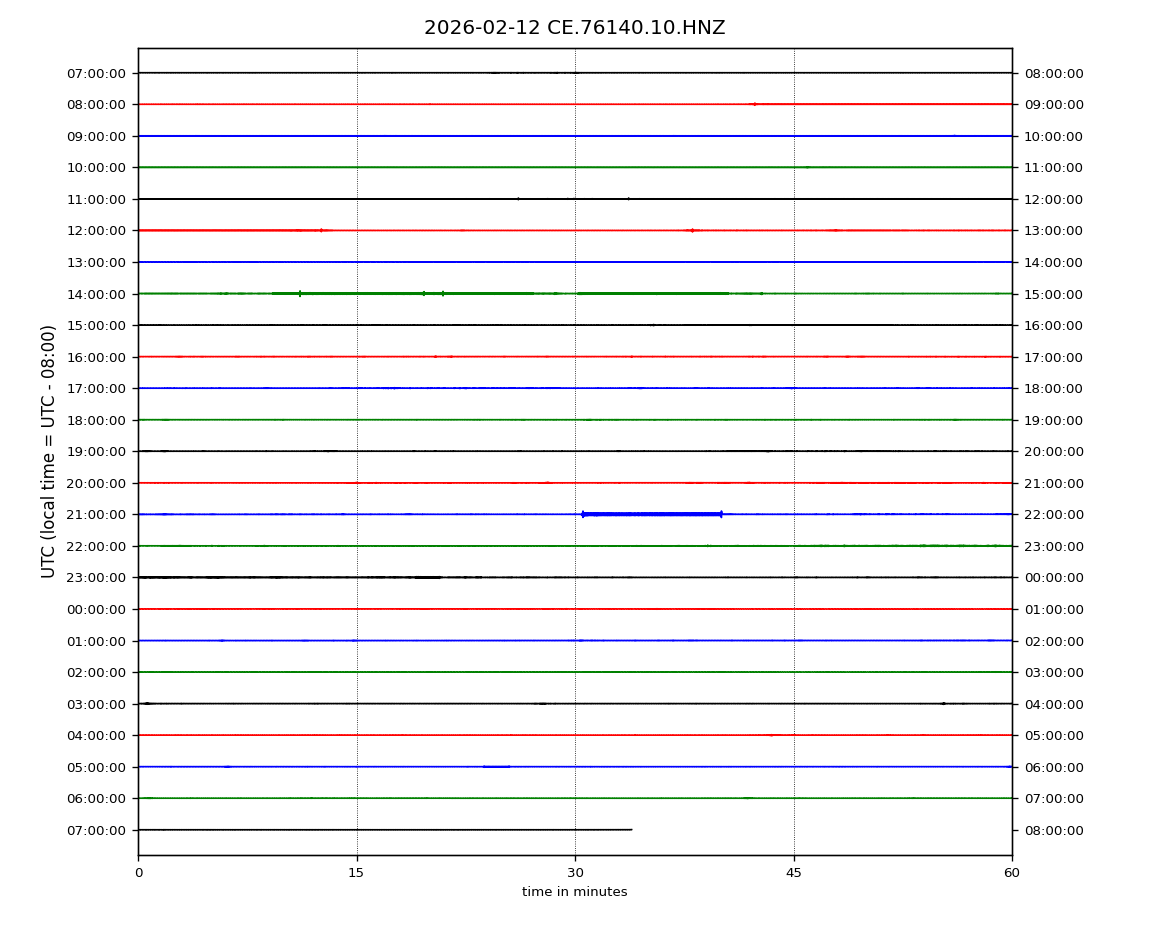Click the "time in minutes" x-axis label
Screen dimensions: 1150x950
[574, 892]
